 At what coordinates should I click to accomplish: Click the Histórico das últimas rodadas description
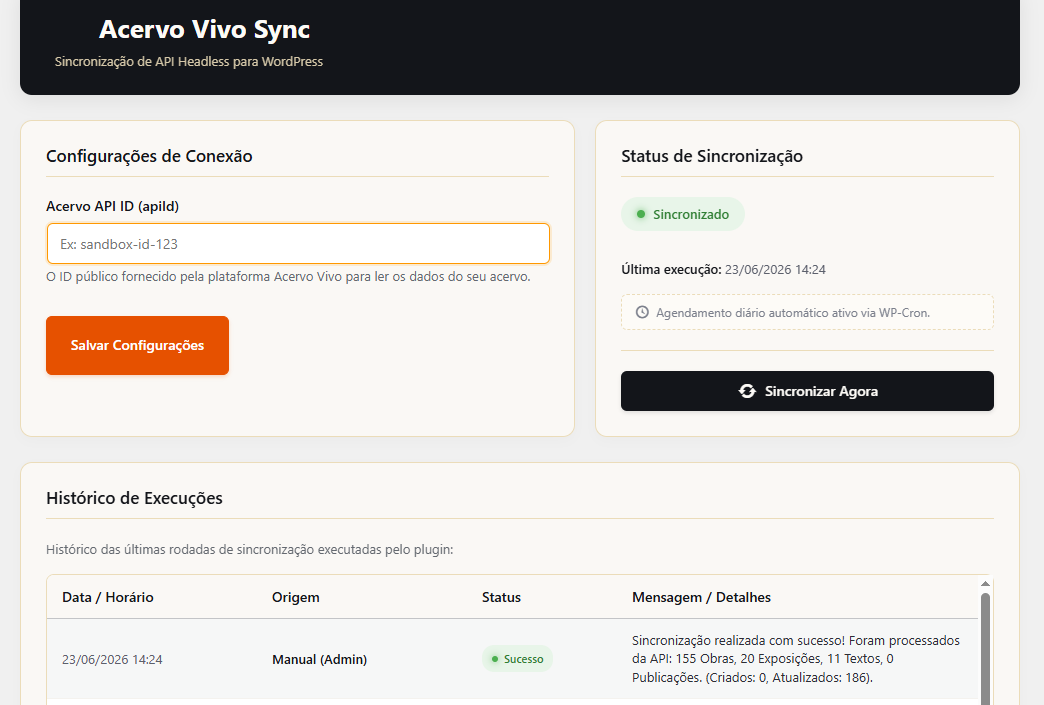[x=250, y=549]
